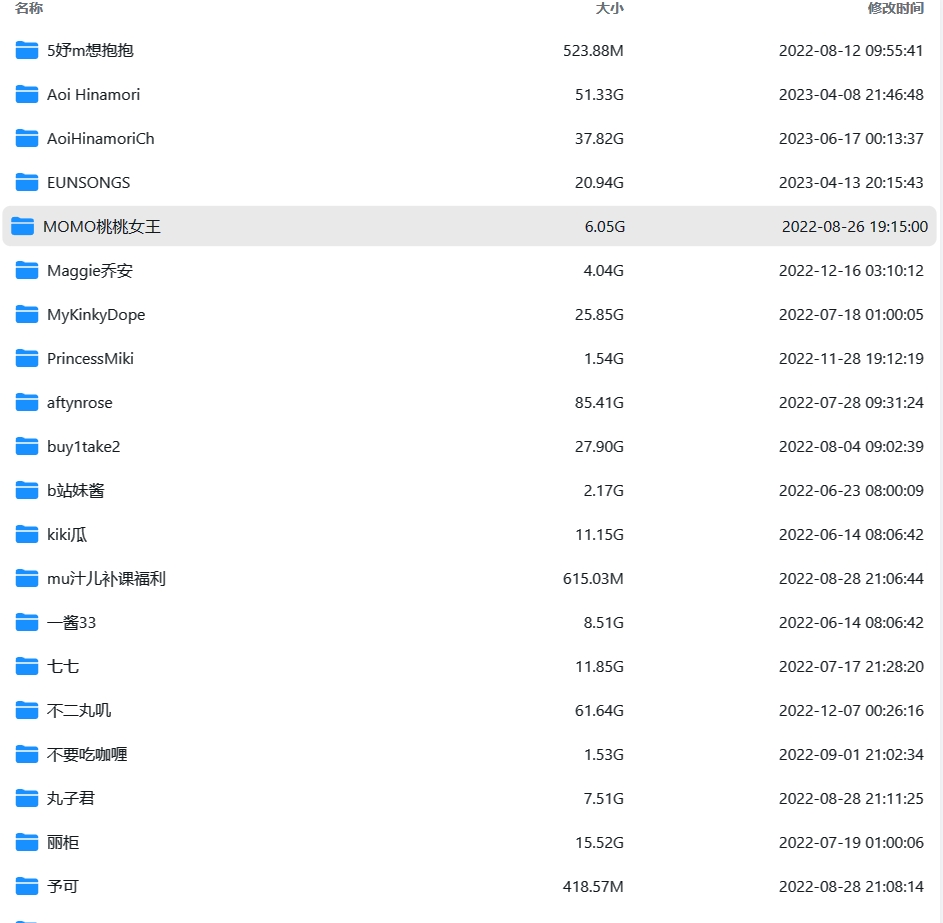
Task: Open the 5好m想抱抱 folder
Action: coord(90,51)
